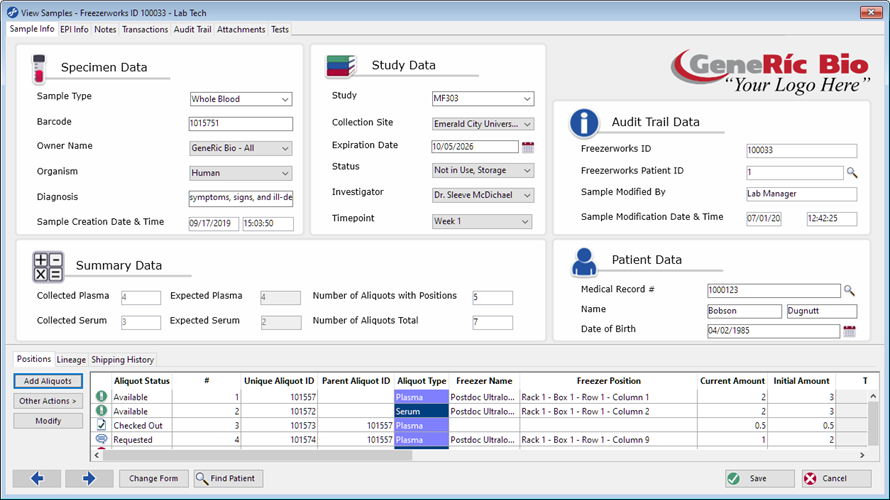
Task: Expand the Sample Type dropdown
Action: (286, 100)
